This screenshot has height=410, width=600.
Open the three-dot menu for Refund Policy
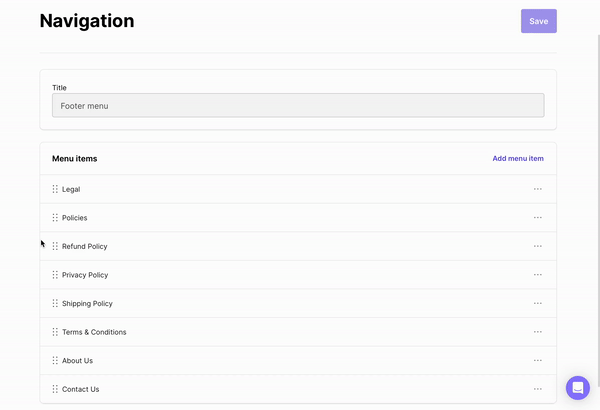(538, 246)
